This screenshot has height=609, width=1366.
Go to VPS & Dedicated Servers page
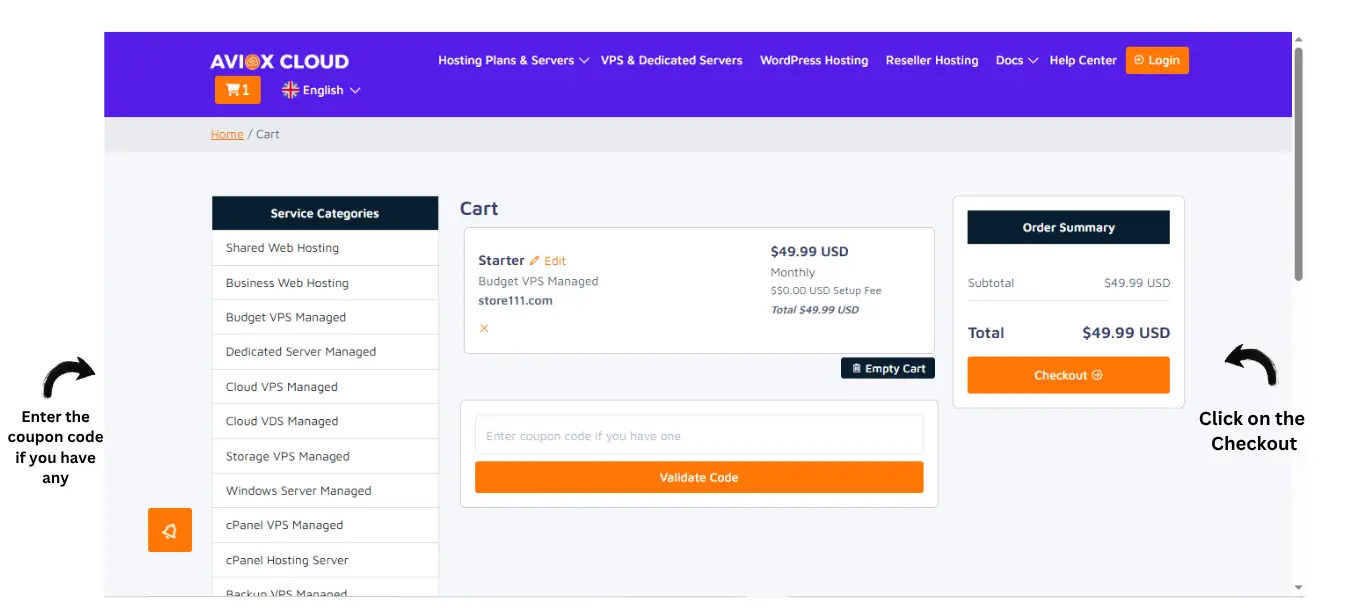point(671,61)
